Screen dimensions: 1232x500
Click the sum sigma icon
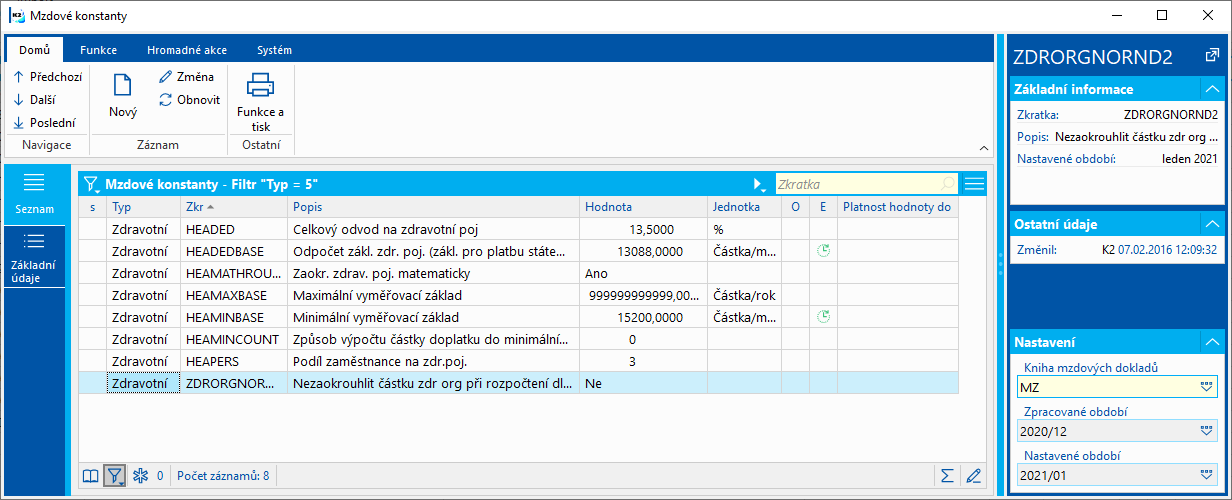click(x=947, y=476)
